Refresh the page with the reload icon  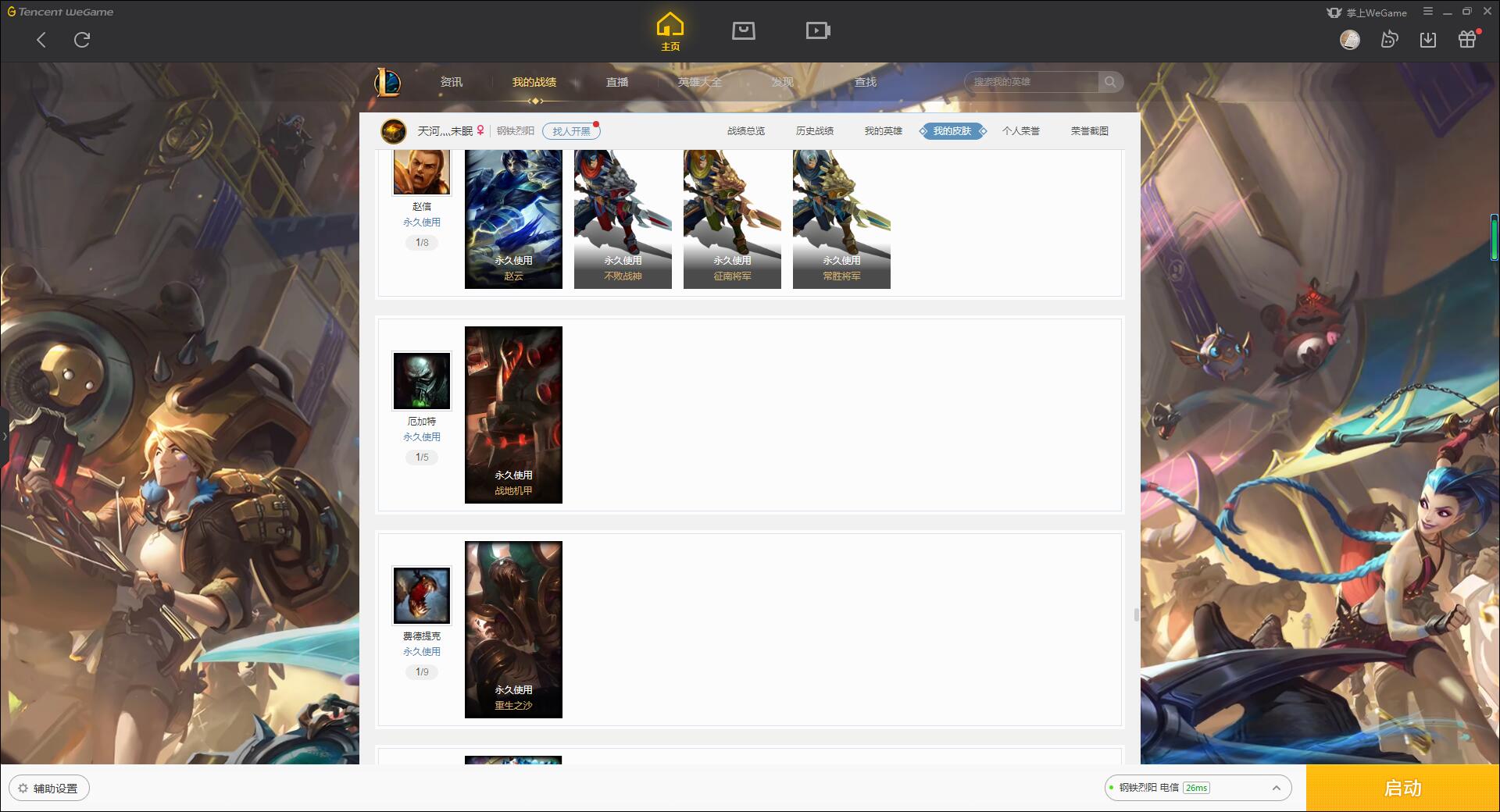tap(82, 40)
